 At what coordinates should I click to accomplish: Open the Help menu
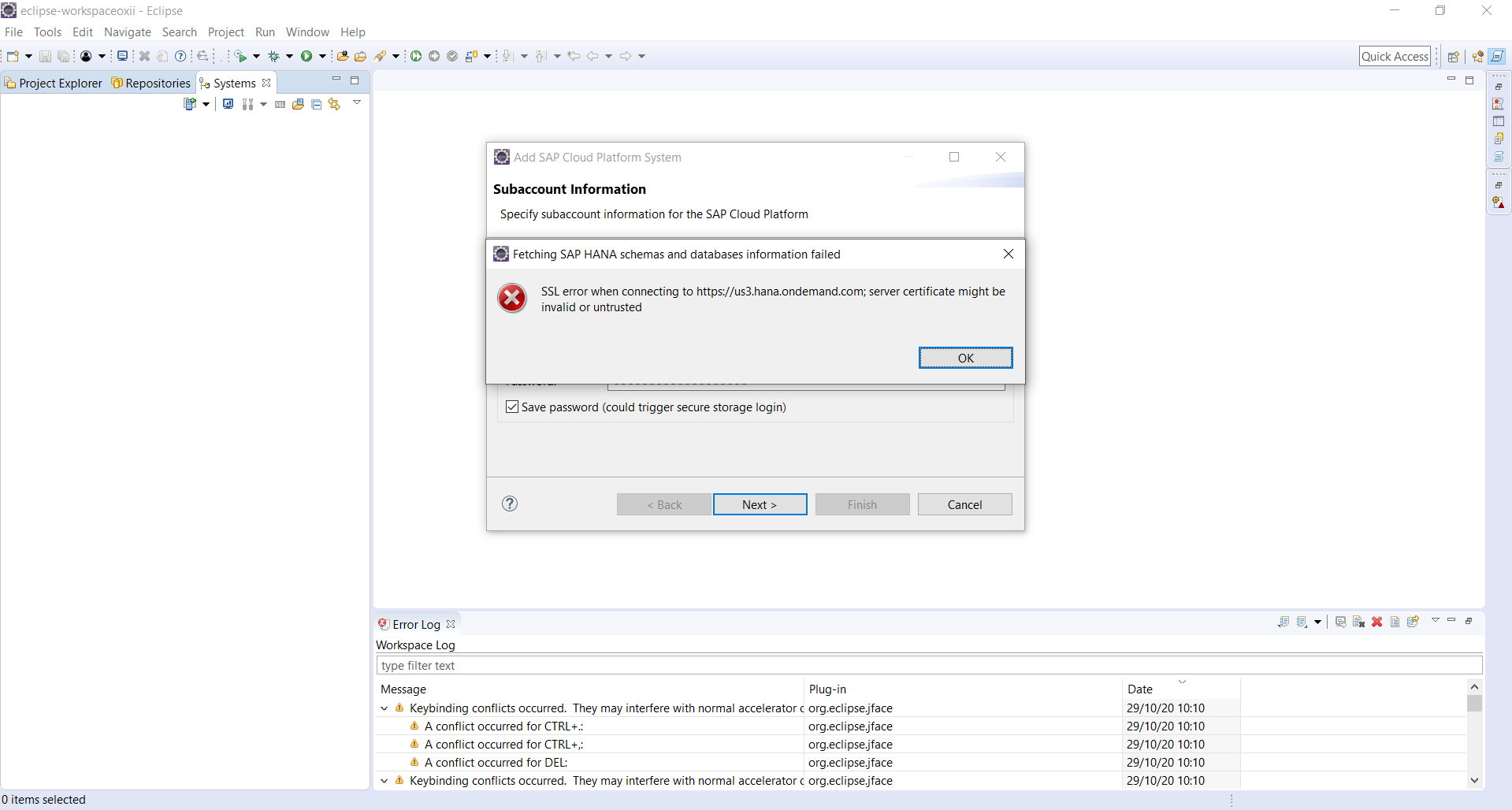click(x=353, y=32)
